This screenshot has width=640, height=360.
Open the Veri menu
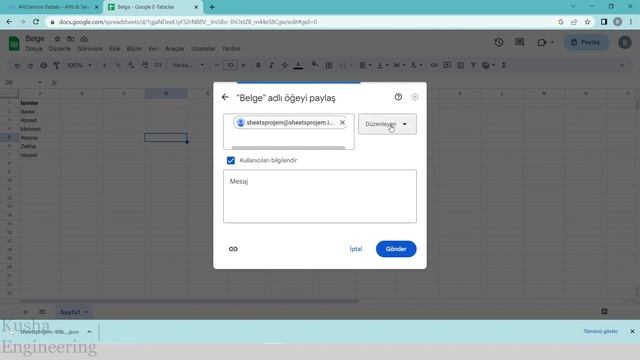(153, 49)
